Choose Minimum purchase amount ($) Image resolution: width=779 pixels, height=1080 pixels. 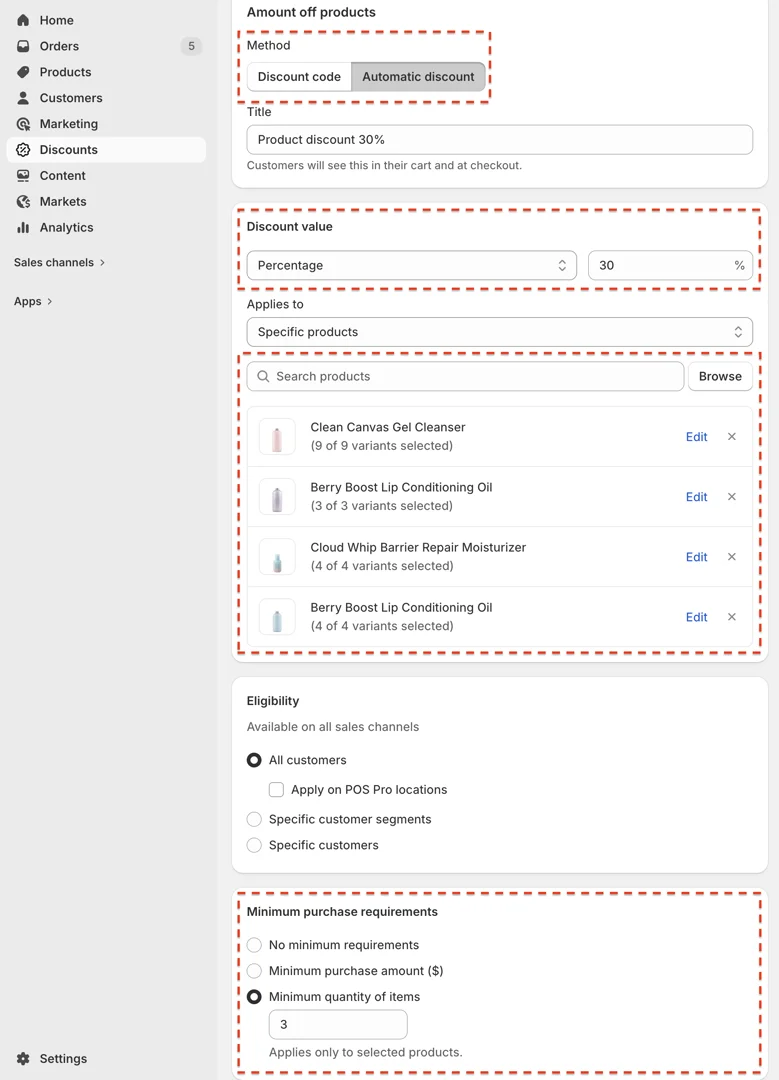(x=254, y=971)
